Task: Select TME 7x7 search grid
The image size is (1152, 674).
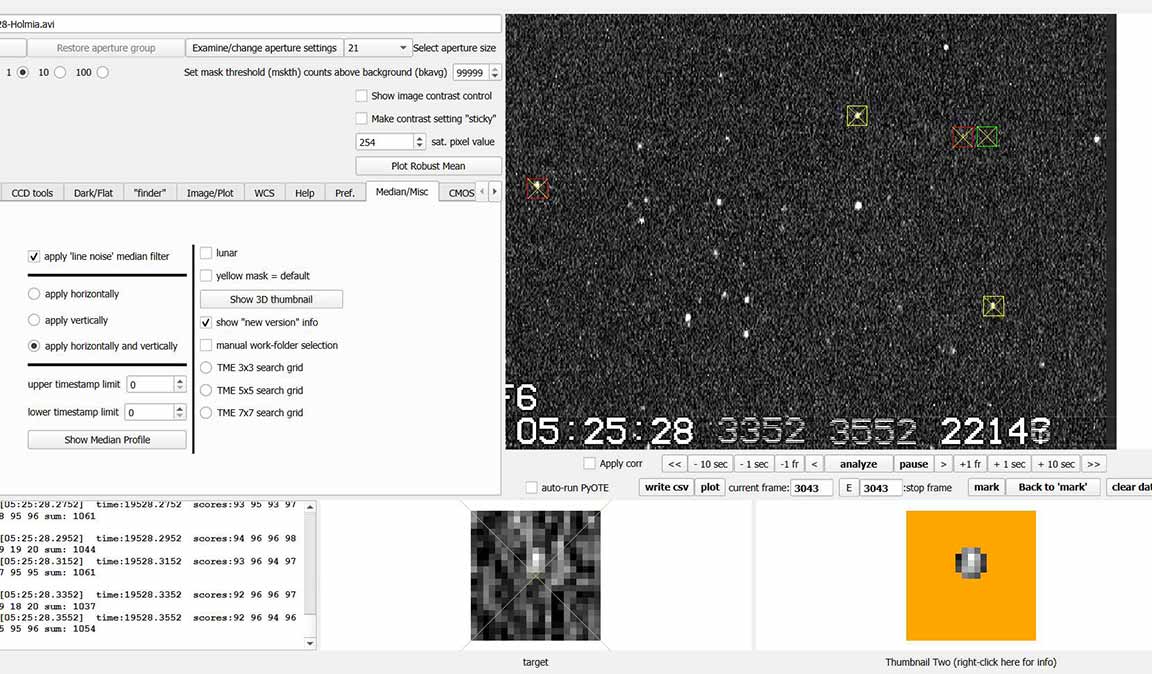Action: click(x=206, y=413)
